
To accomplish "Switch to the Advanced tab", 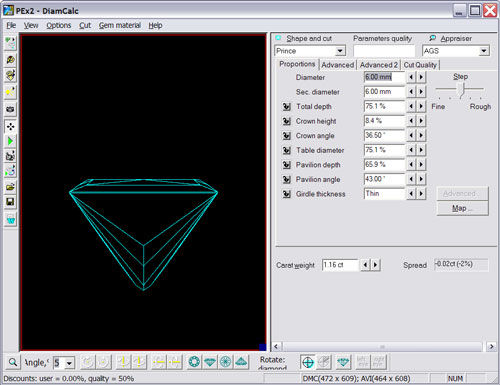I will point(338,65).
